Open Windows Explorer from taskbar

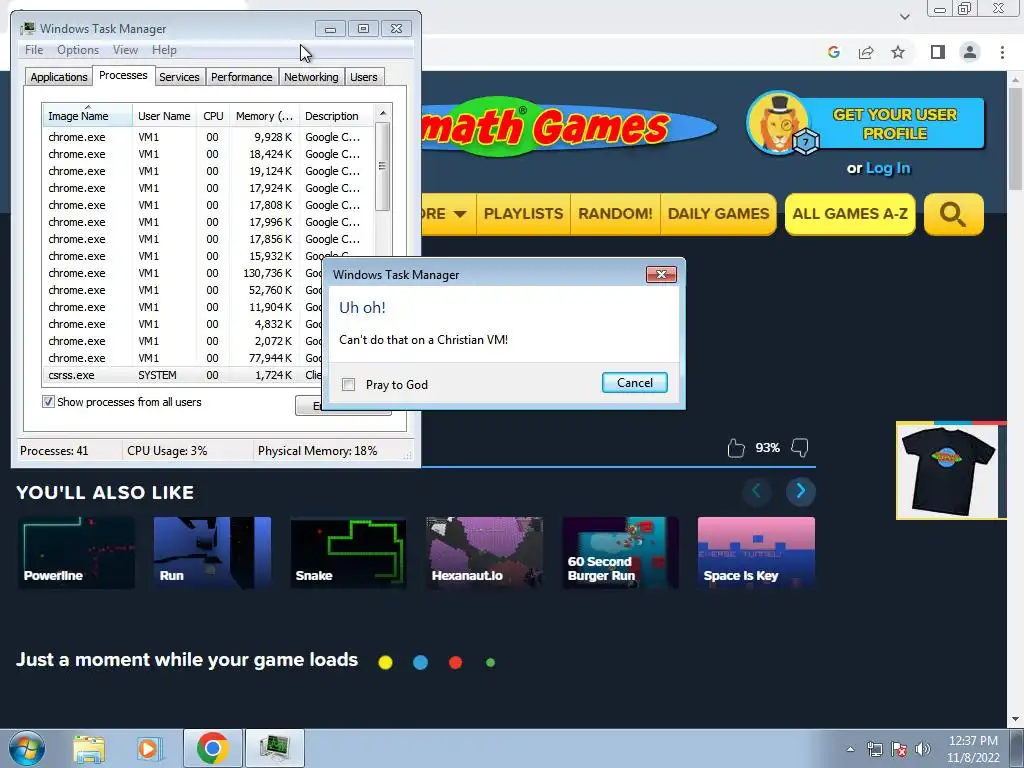[x=89, y=748]
